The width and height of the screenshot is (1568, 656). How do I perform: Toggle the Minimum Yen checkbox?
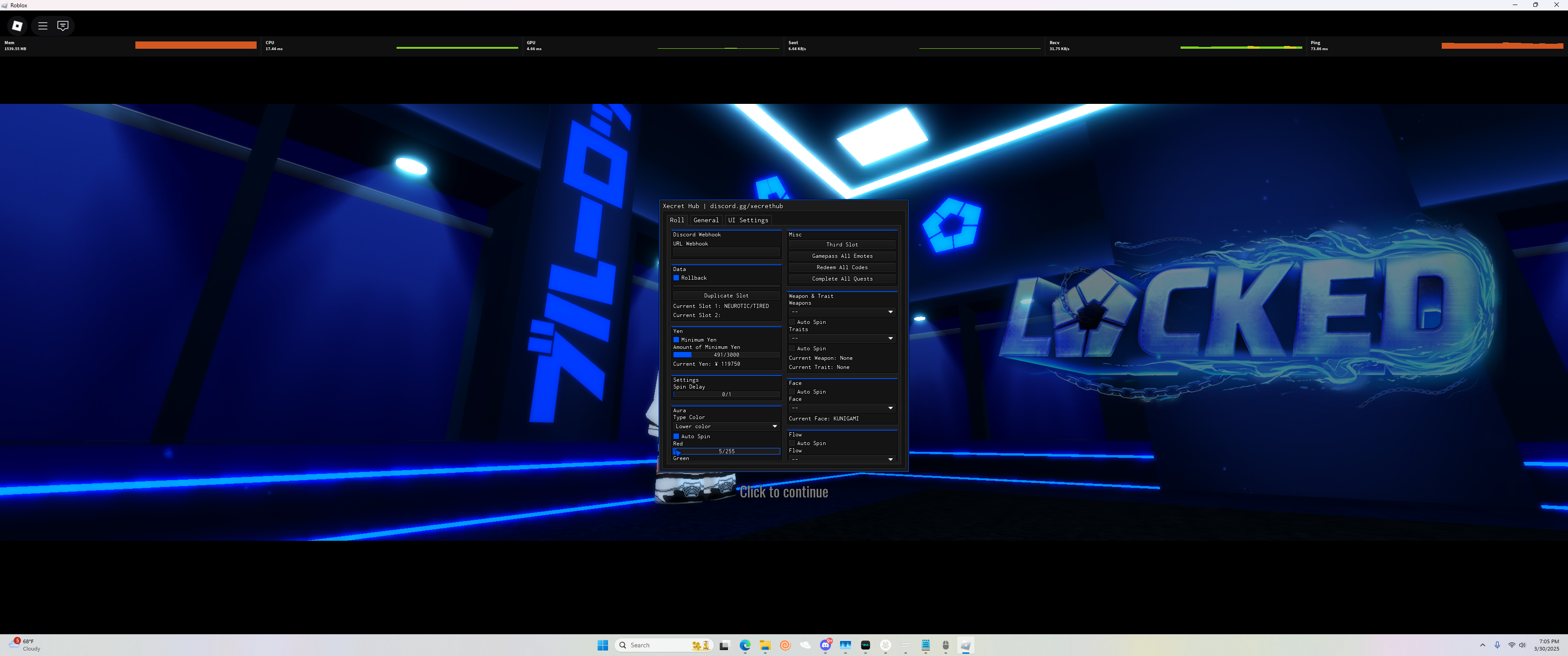tap(676, 339)
